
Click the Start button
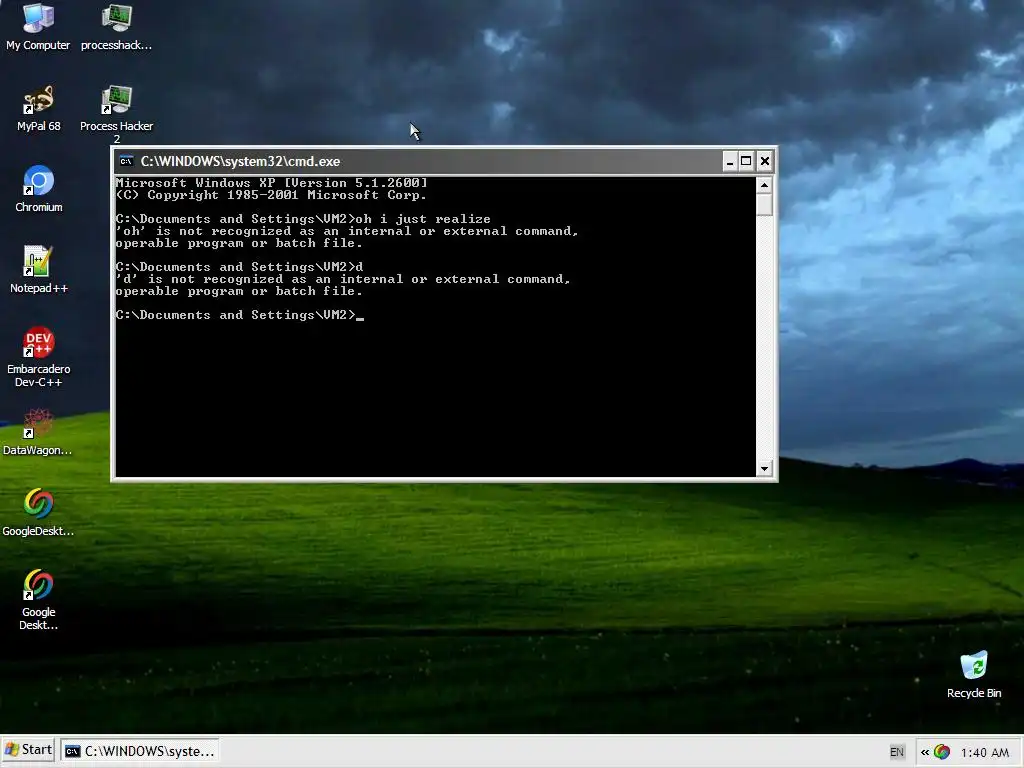coord(28,750)
